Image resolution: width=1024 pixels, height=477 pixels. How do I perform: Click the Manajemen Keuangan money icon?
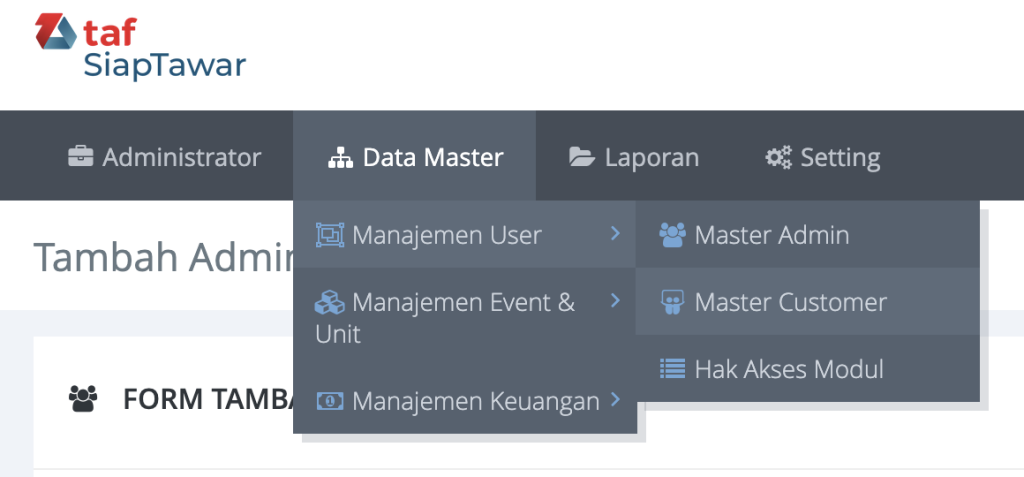pos(329,401)
